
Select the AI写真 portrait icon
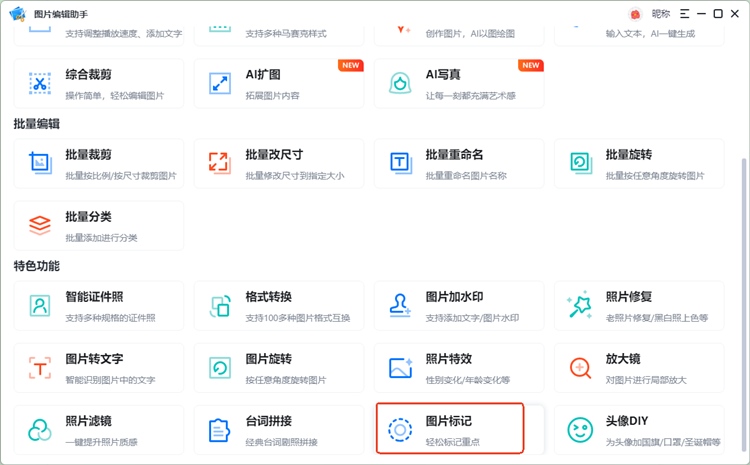pos(400,84)
